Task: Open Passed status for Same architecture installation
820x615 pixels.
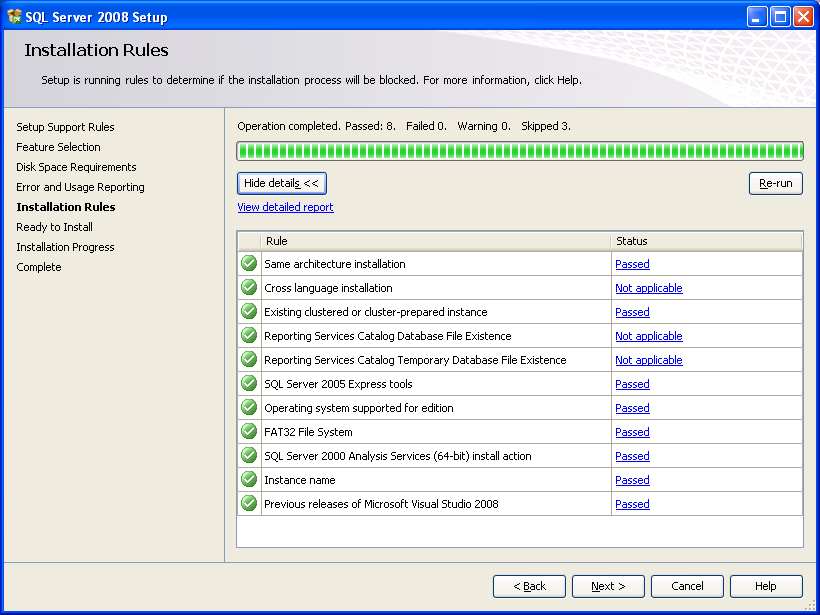Action: [x=632, y=264]
